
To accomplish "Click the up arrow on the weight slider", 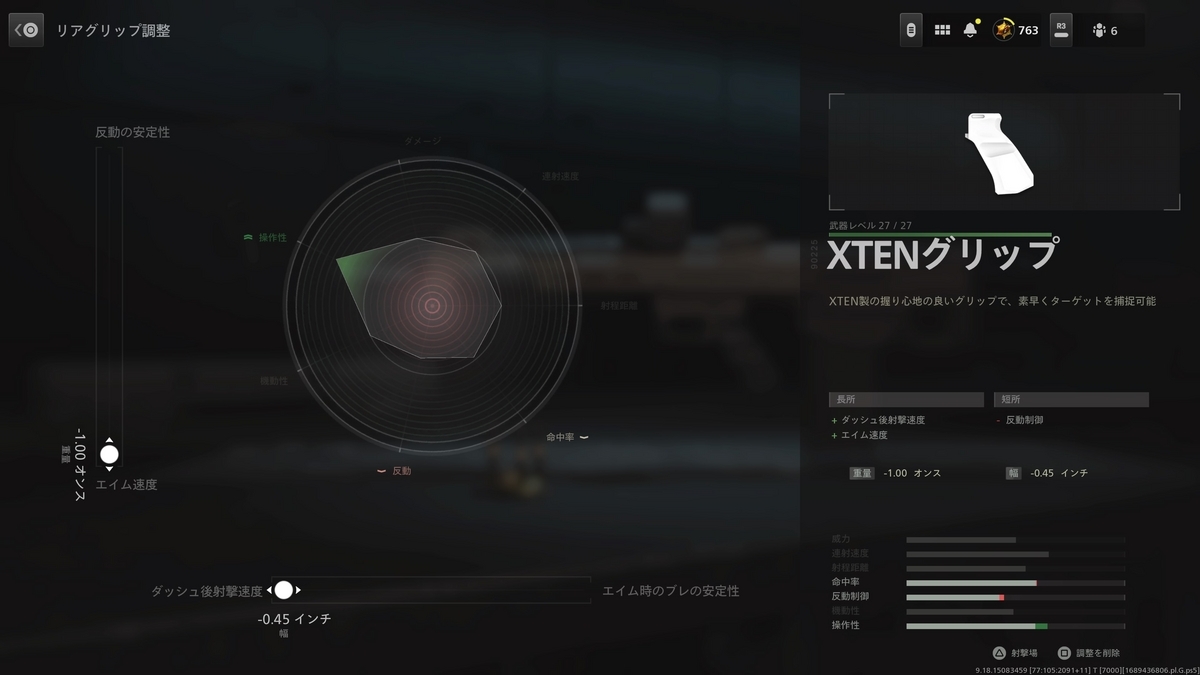I will (x=109, y=440).
